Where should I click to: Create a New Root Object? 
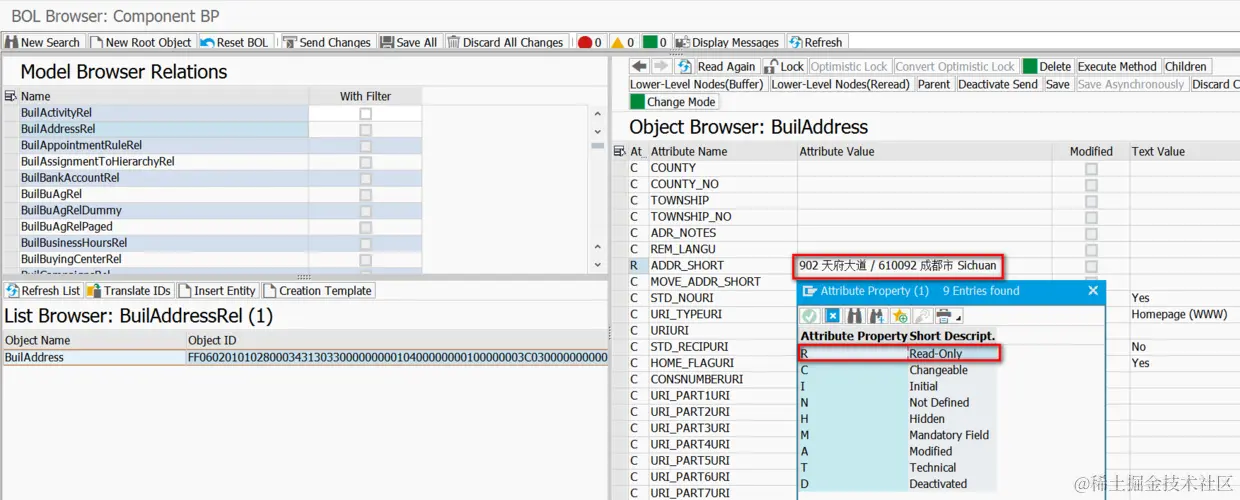tap(141, 42)
